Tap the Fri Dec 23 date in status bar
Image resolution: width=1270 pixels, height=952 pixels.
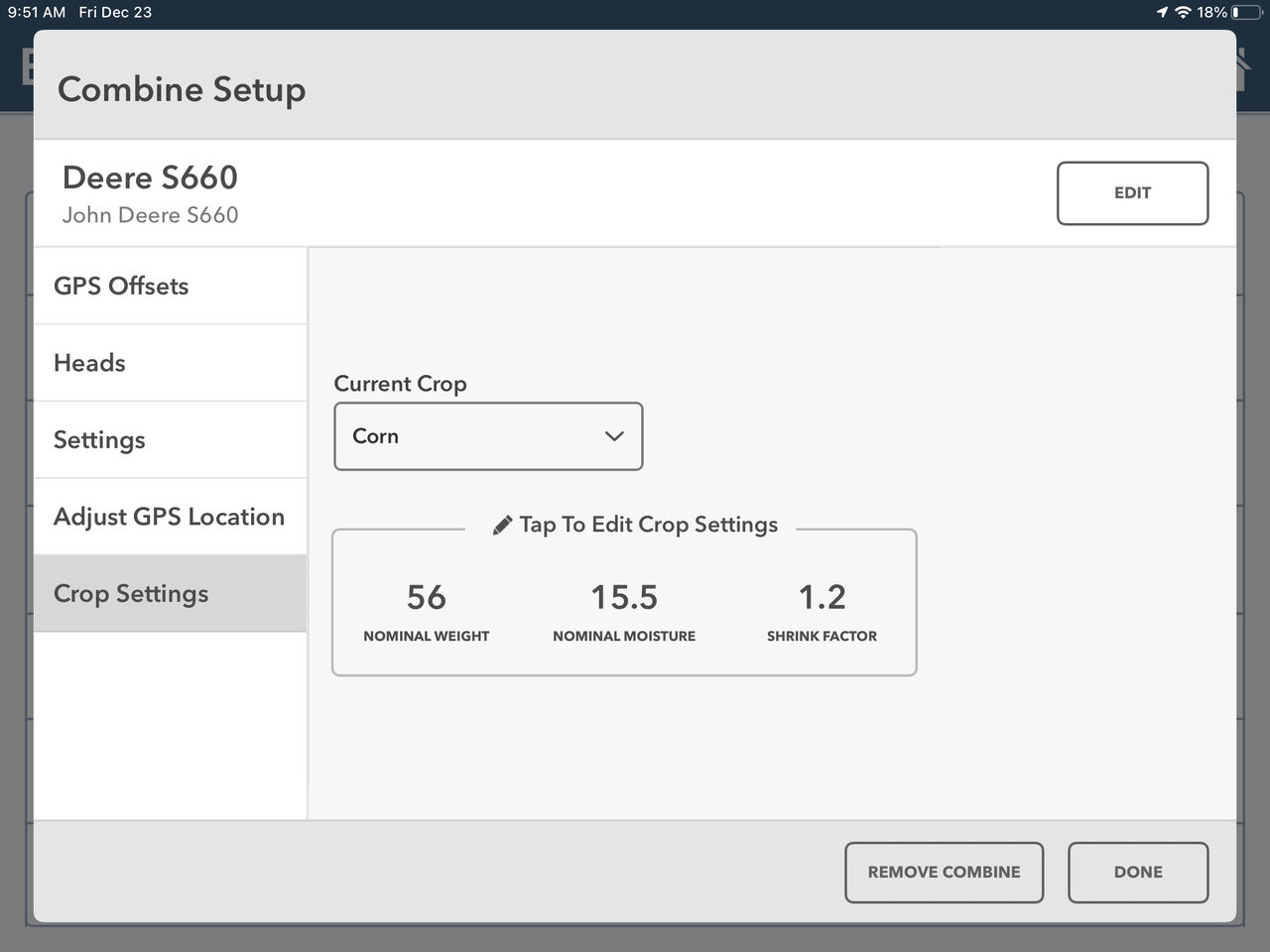[115, 12]
